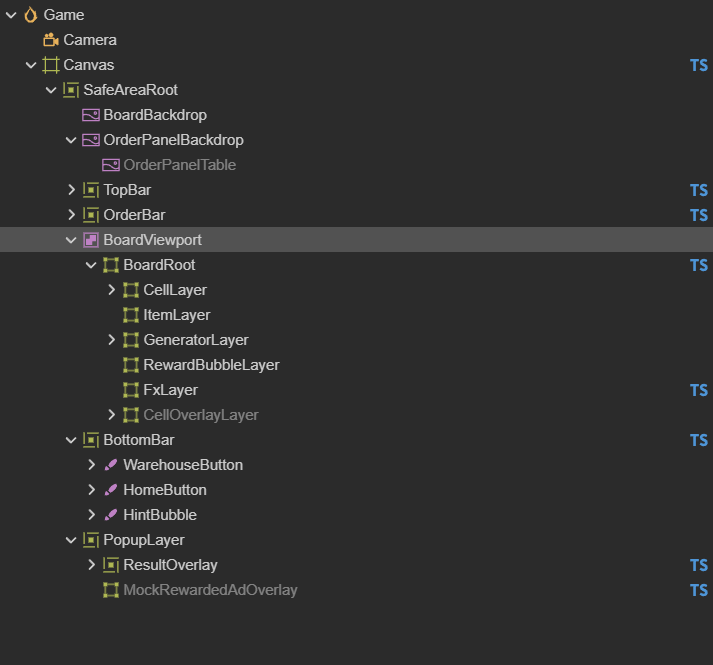Click the Canvas node frame icon
Viewport: 713px width, 665px height.
point(50,65)
